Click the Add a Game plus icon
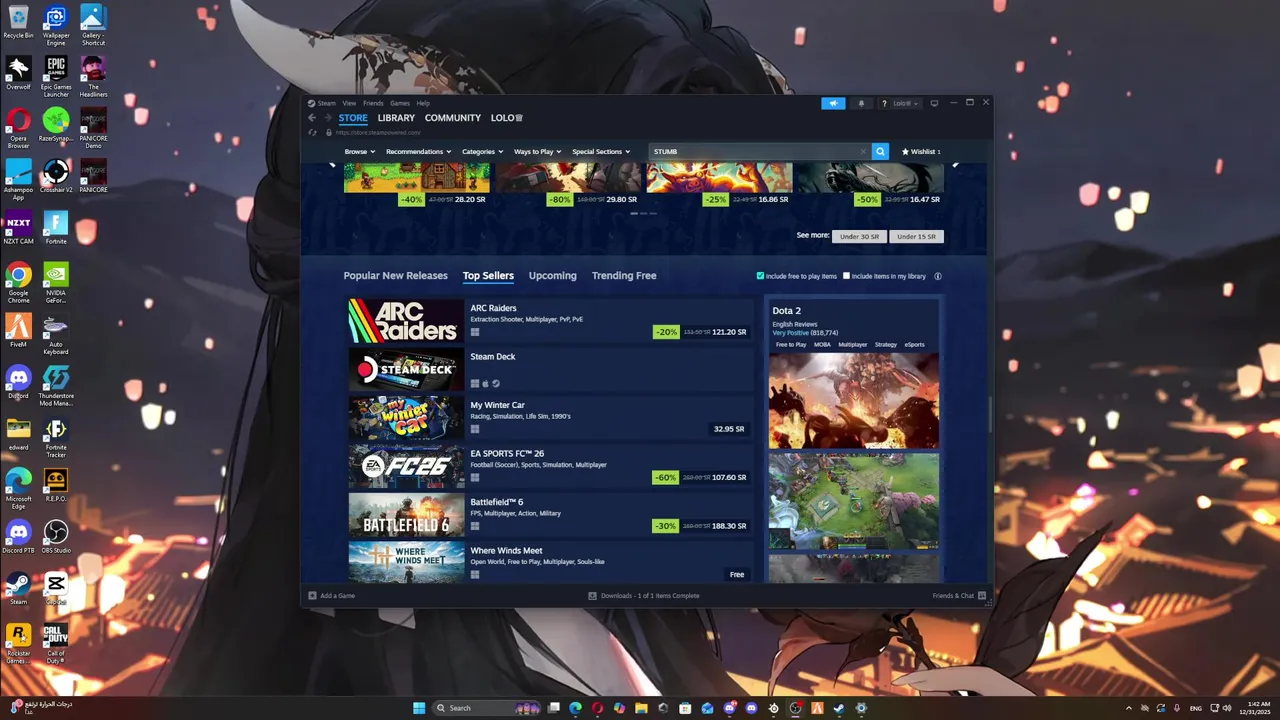This screenshot has height=720, width=1280. coord(312,596)
